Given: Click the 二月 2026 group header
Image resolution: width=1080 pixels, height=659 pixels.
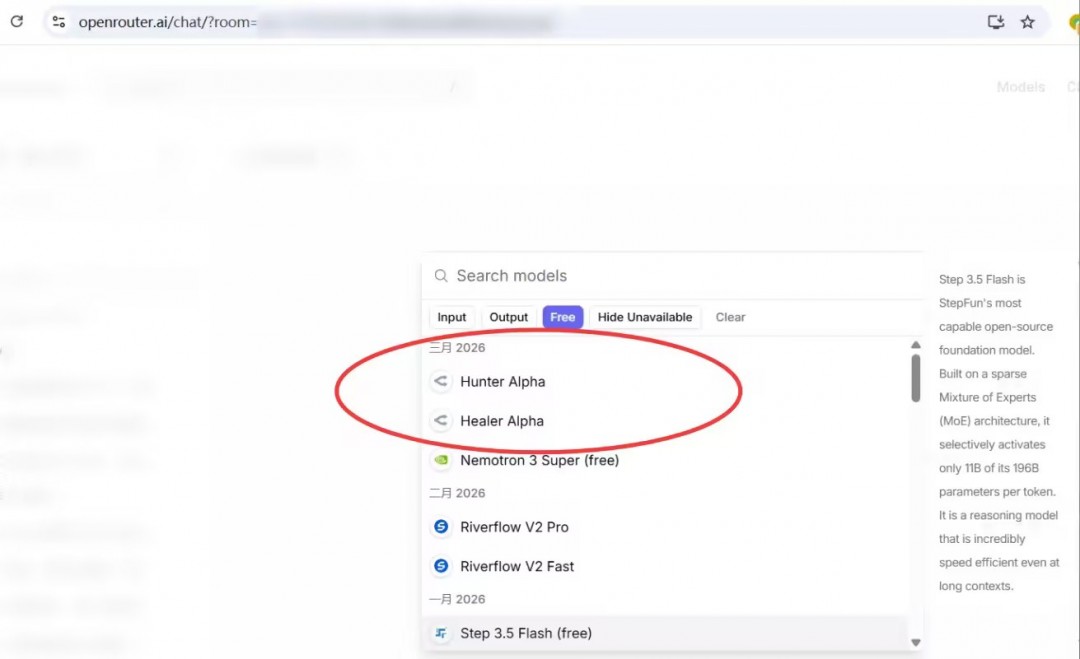Looking at the screenshot, I should (457, 493).
